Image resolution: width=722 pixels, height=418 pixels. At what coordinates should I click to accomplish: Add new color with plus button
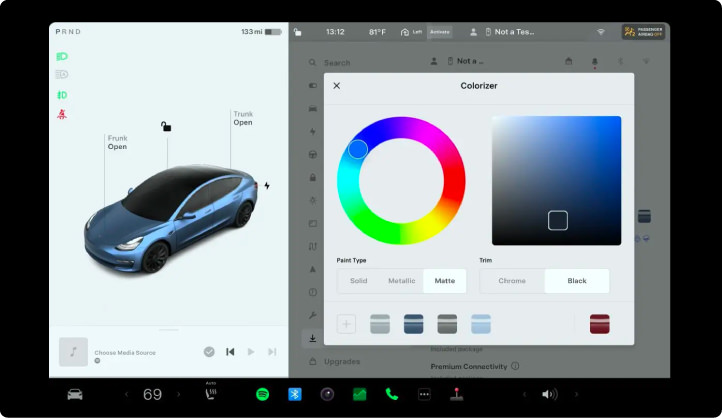tap(346, 323)
